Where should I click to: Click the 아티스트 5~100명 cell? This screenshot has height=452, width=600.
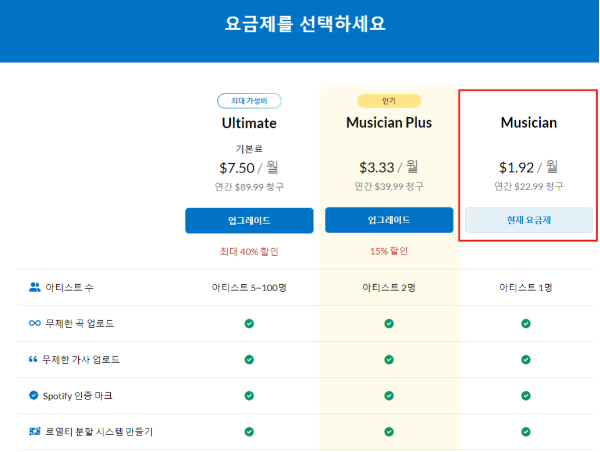pos(249,287)
